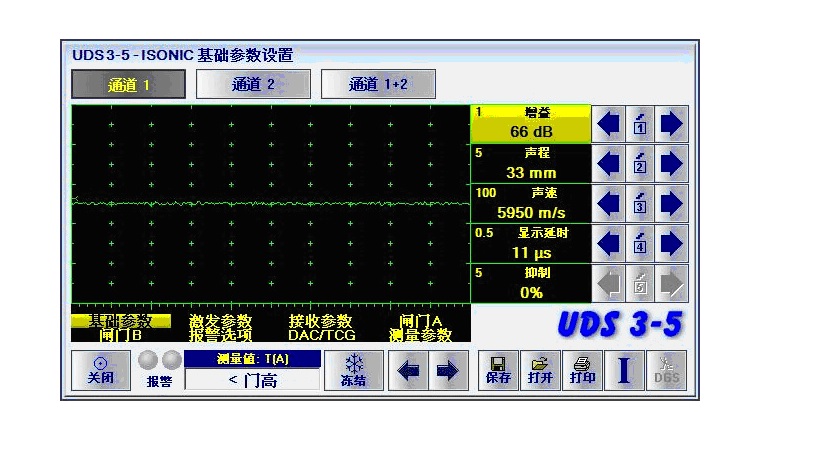819x460 pixels.
Task: Click greyed left arrow beside 抑制
Action: [x=609, y=284]
